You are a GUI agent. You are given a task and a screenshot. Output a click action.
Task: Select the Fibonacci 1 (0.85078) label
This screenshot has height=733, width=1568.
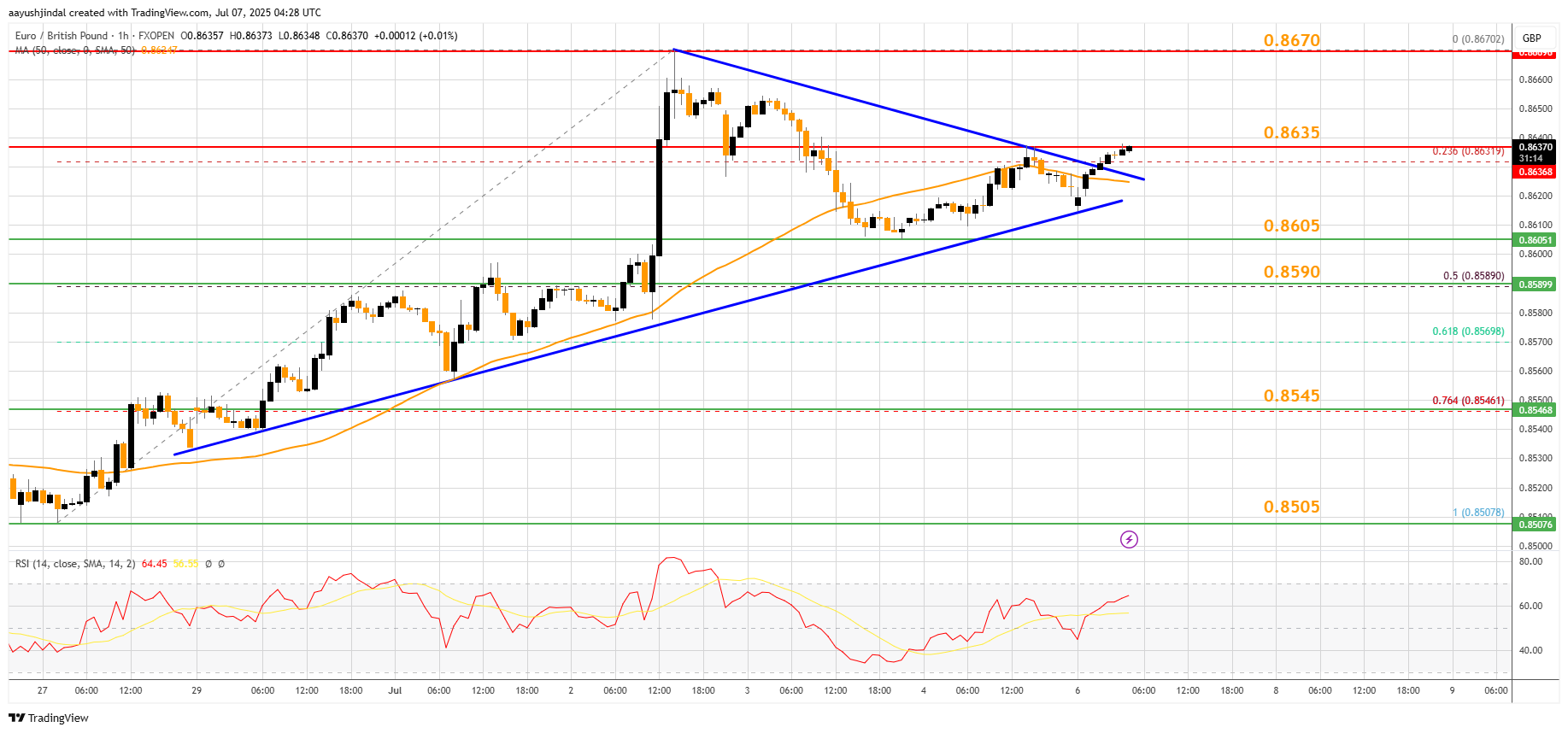pyautogui.click(x=1478, y=513)
